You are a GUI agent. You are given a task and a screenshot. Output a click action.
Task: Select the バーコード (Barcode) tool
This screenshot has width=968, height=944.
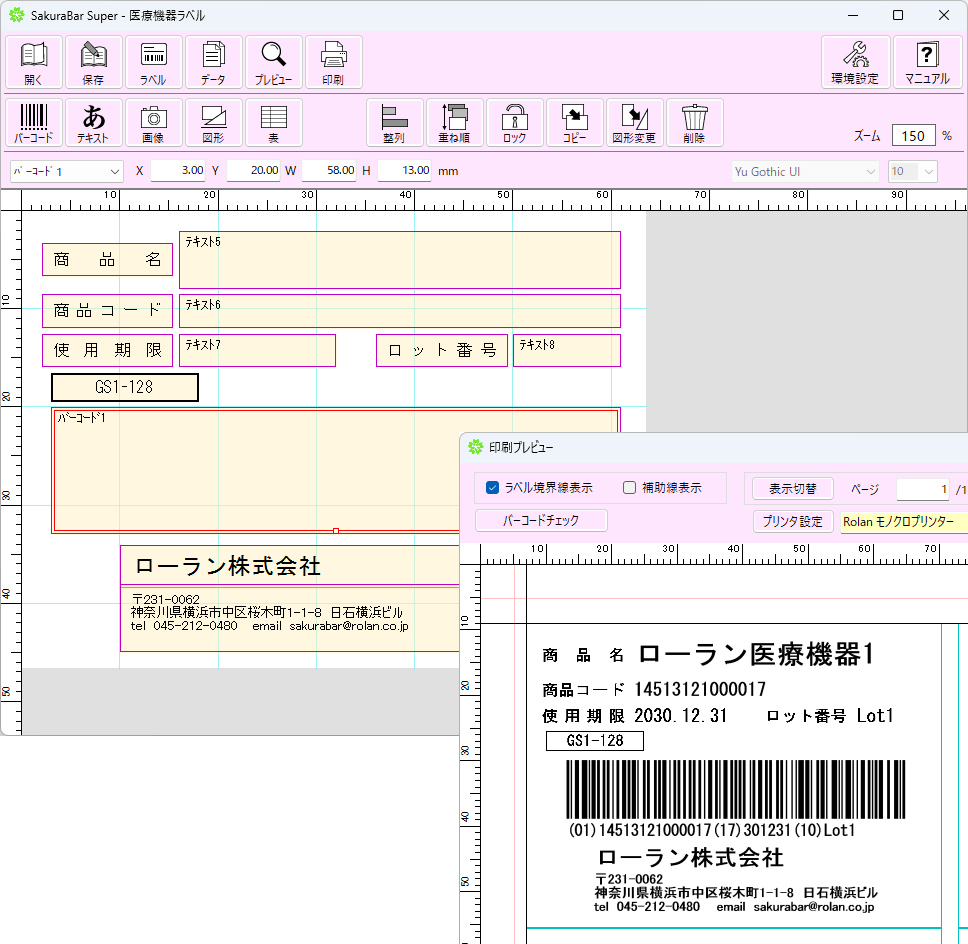tap(34, 122)
